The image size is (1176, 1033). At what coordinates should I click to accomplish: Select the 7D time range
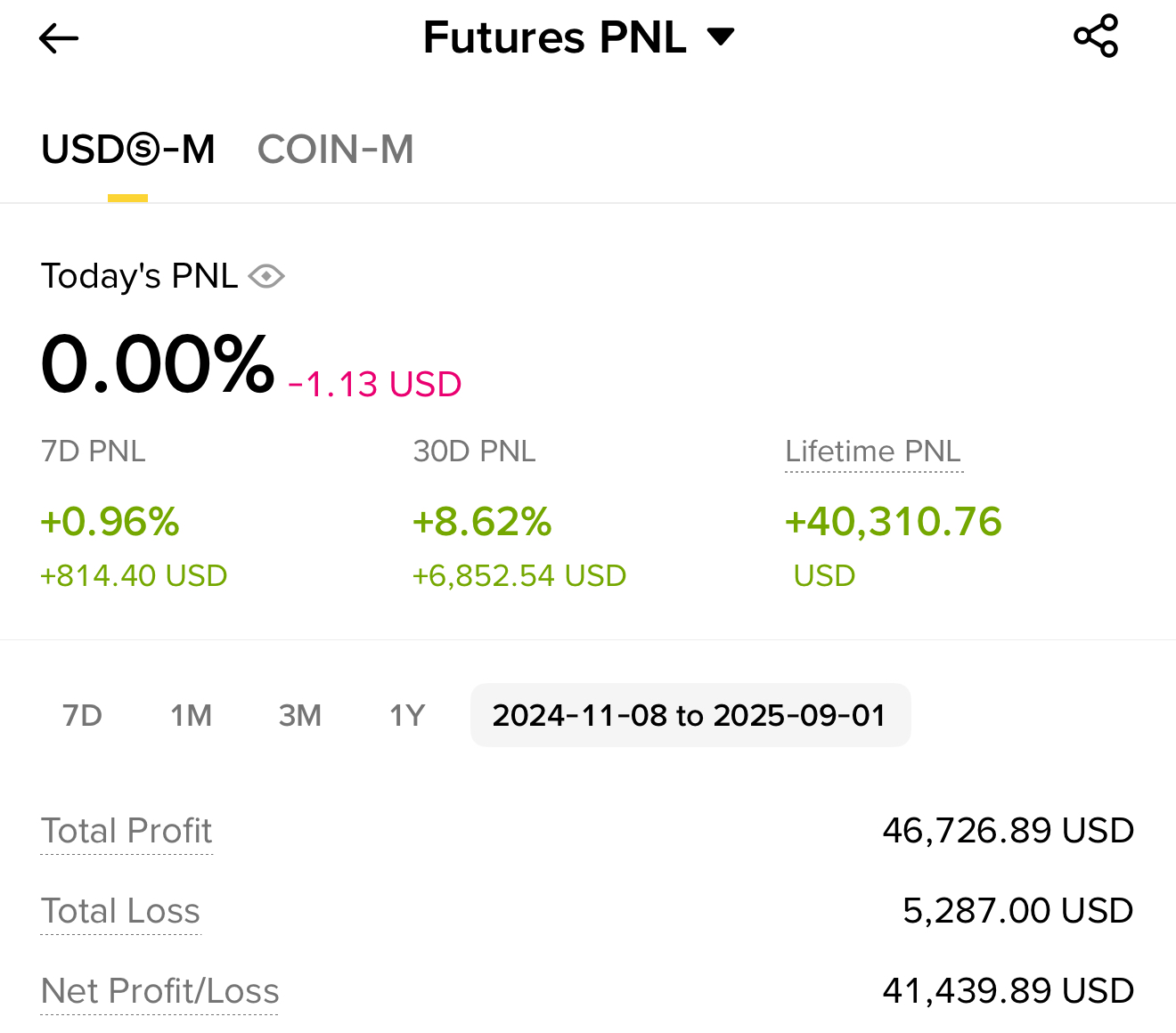point(82,715)
